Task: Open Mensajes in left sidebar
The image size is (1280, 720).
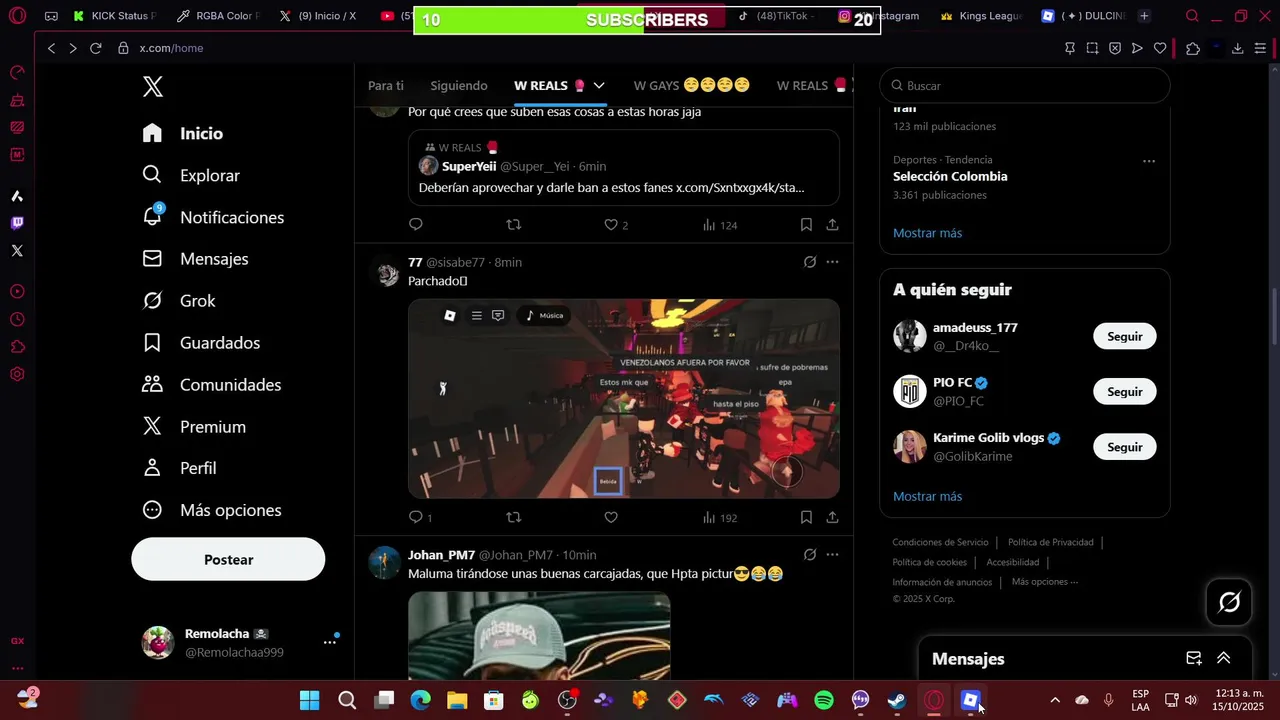Action: (195, 259)
